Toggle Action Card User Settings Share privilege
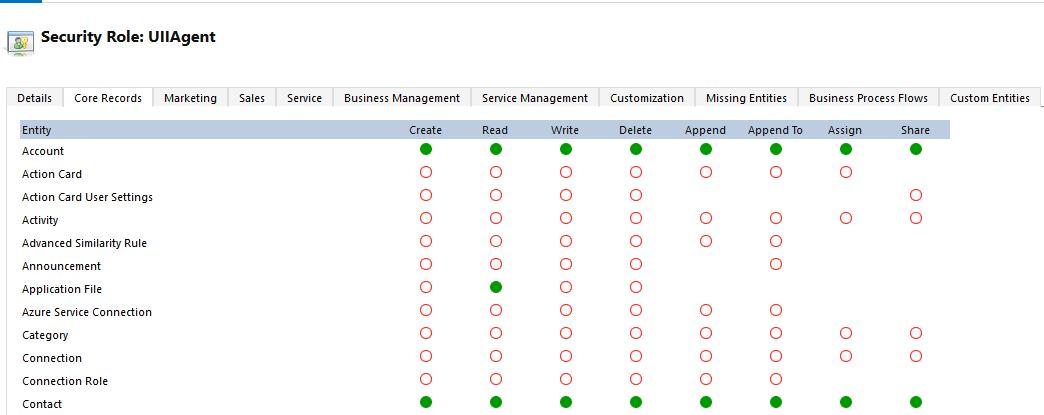The width and height of the screenshot is (1044, 415). 916,195
